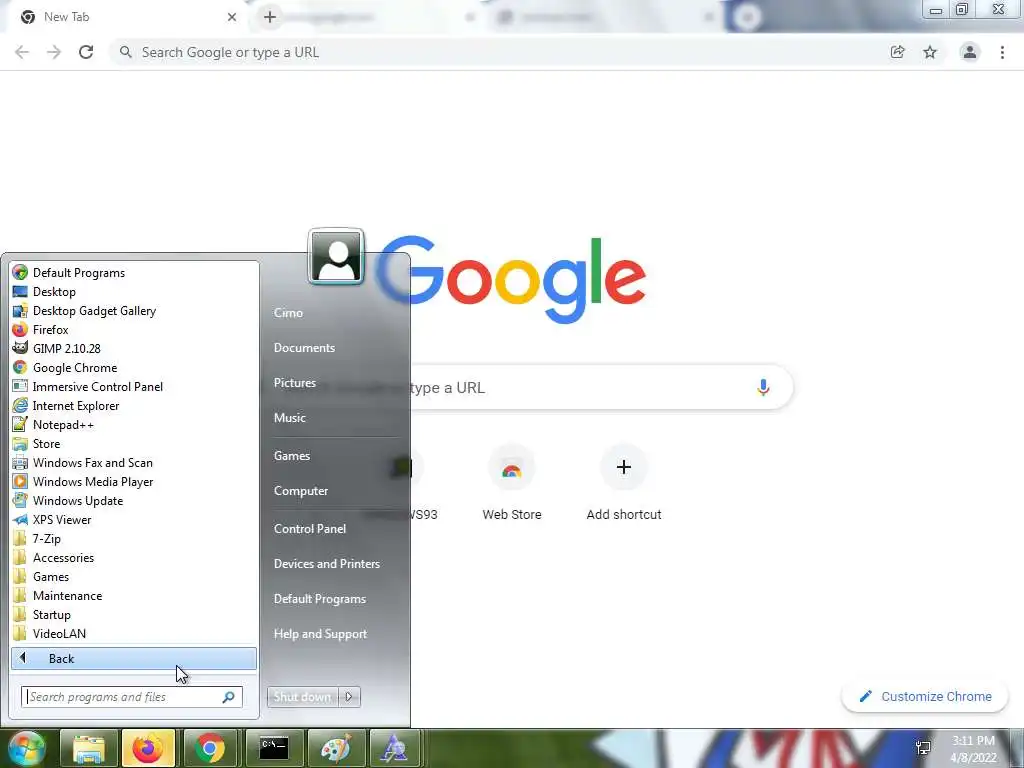This screenshot has width=1024, height=768.
Task: Open Music from Start menu
Action: [x=289, y=418]
